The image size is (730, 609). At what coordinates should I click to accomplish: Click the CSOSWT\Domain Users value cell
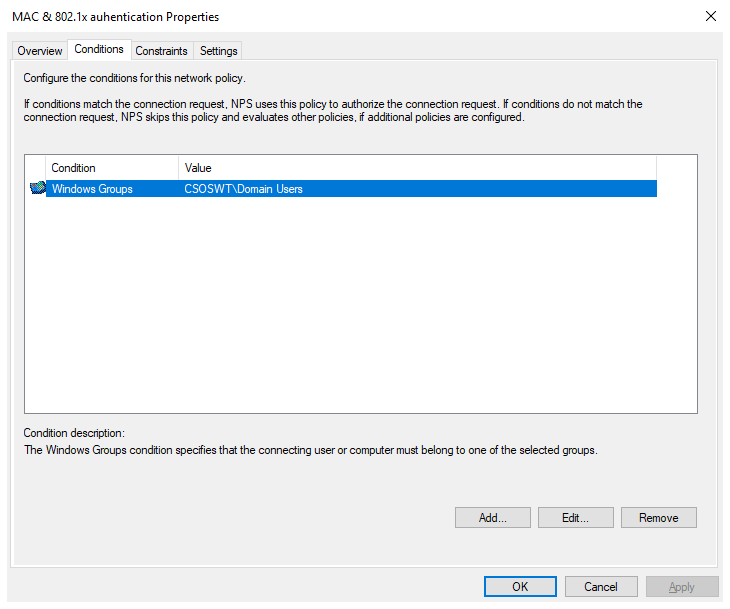(244, 189)
